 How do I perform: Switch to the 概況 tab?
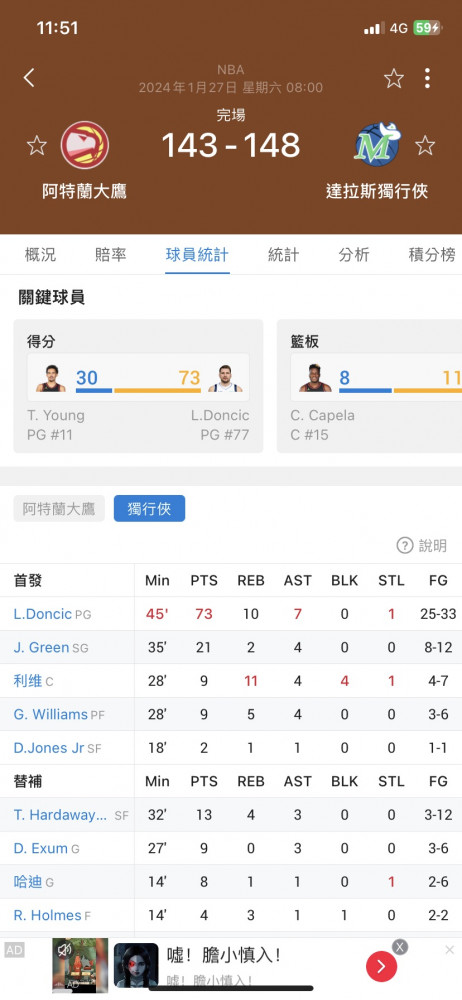tap(40, 255)
